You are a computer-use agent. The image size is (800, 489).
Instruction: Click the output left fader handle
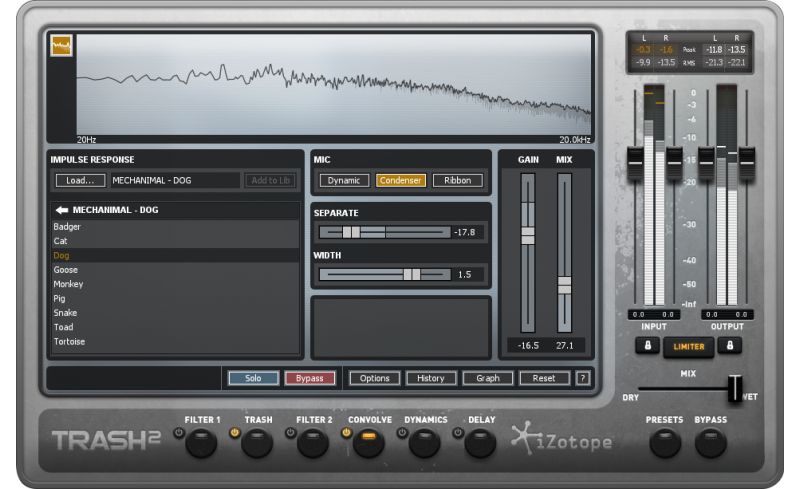707,163
